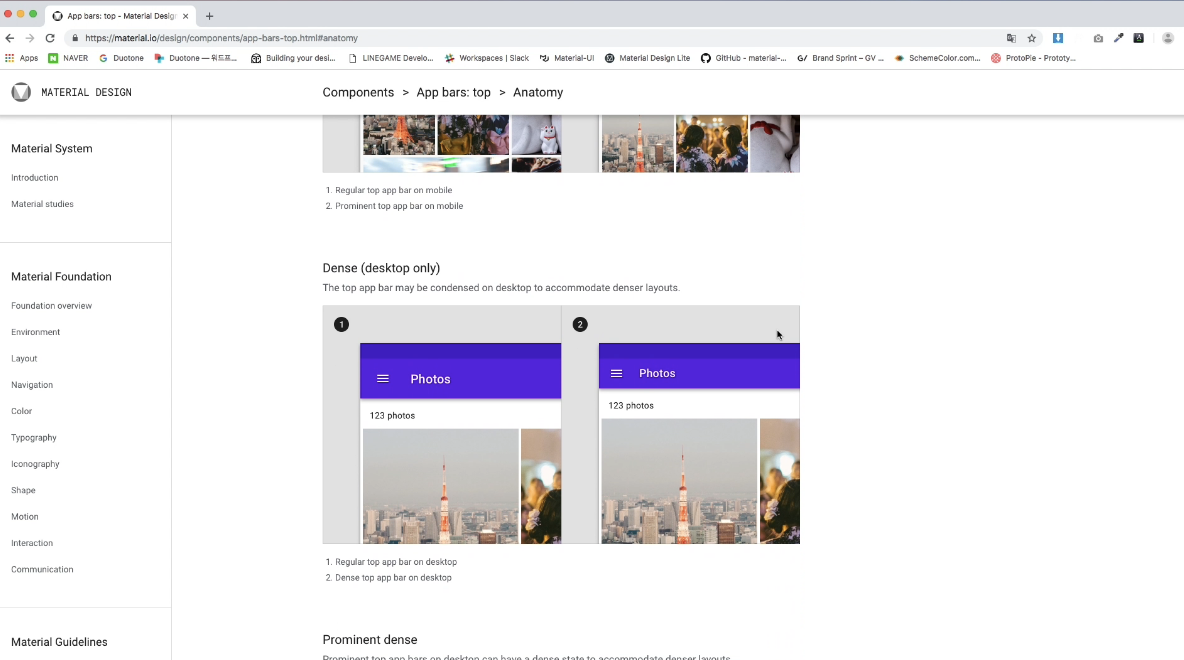1184x660 pixels.
Task: Open Foundation overview in the sidebar
Action: coord(51,306)
